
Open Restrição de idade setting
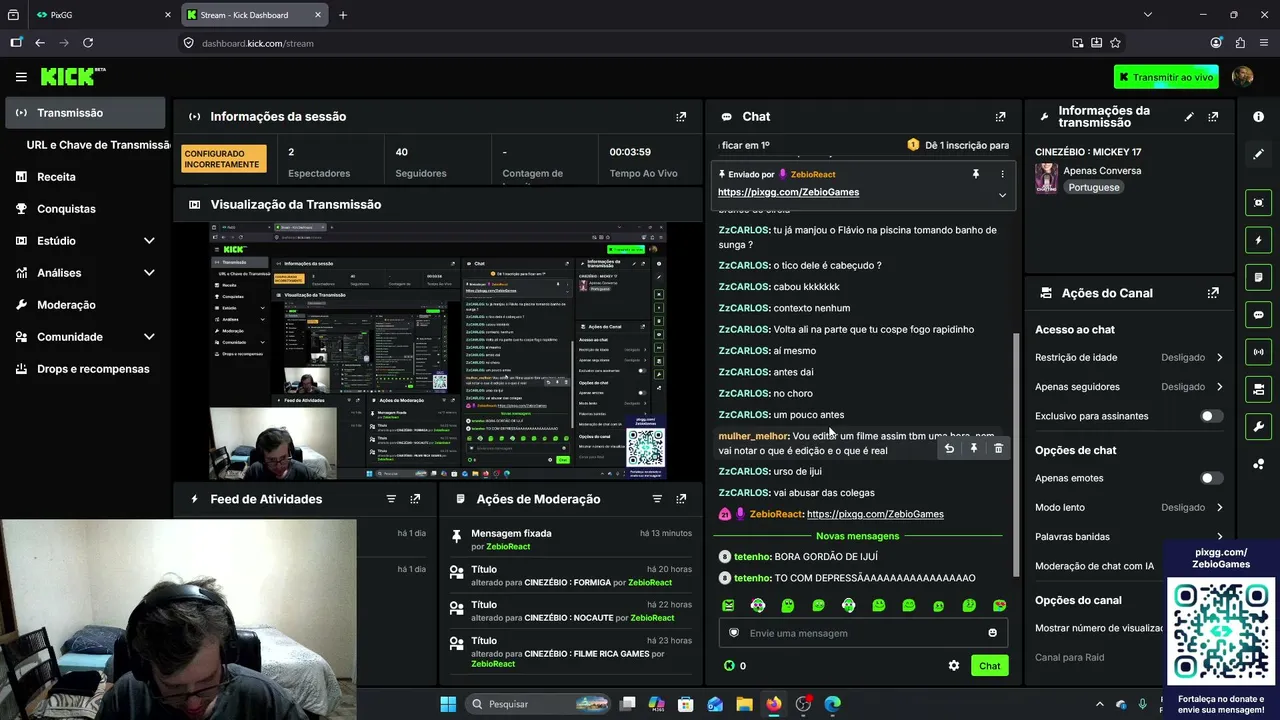pyautogui.click(x=1129, y=357)
